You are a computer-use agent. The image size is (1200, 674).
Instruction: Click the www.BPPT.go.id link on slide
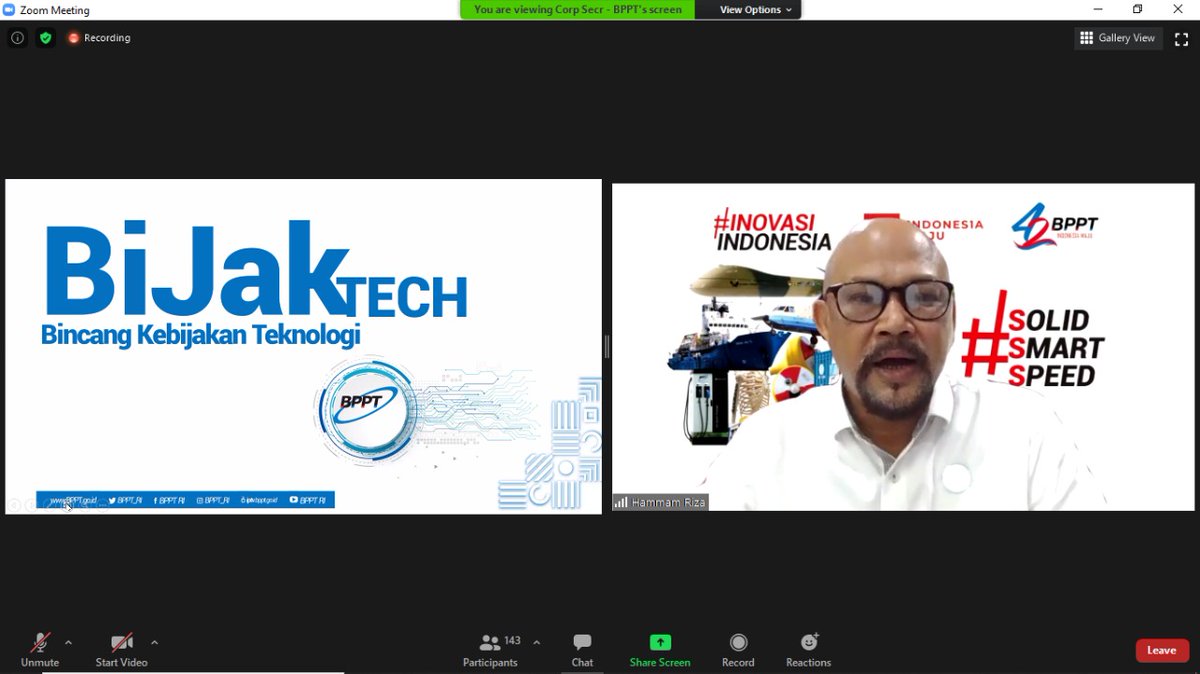pyautogui.click(x=72, y=500)
